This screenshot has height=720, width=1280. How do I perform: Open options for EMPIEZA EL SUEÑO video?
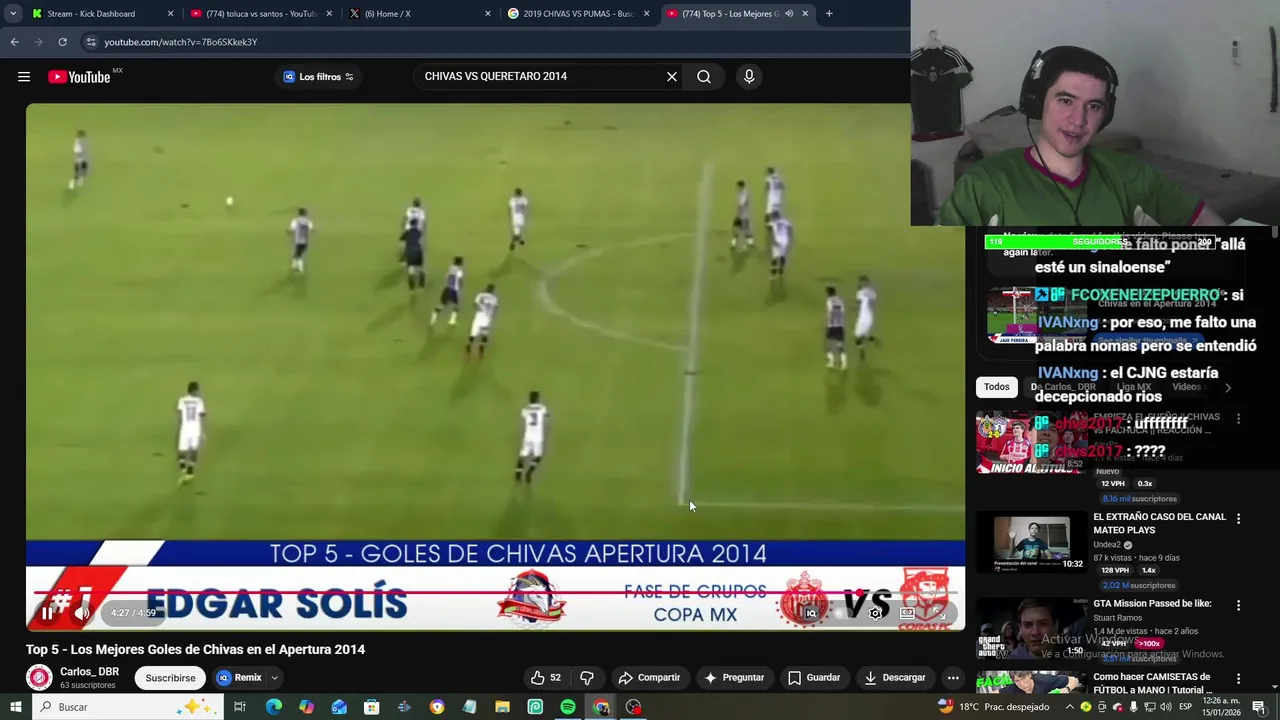pyautogui.click(x=1238, y=418)
